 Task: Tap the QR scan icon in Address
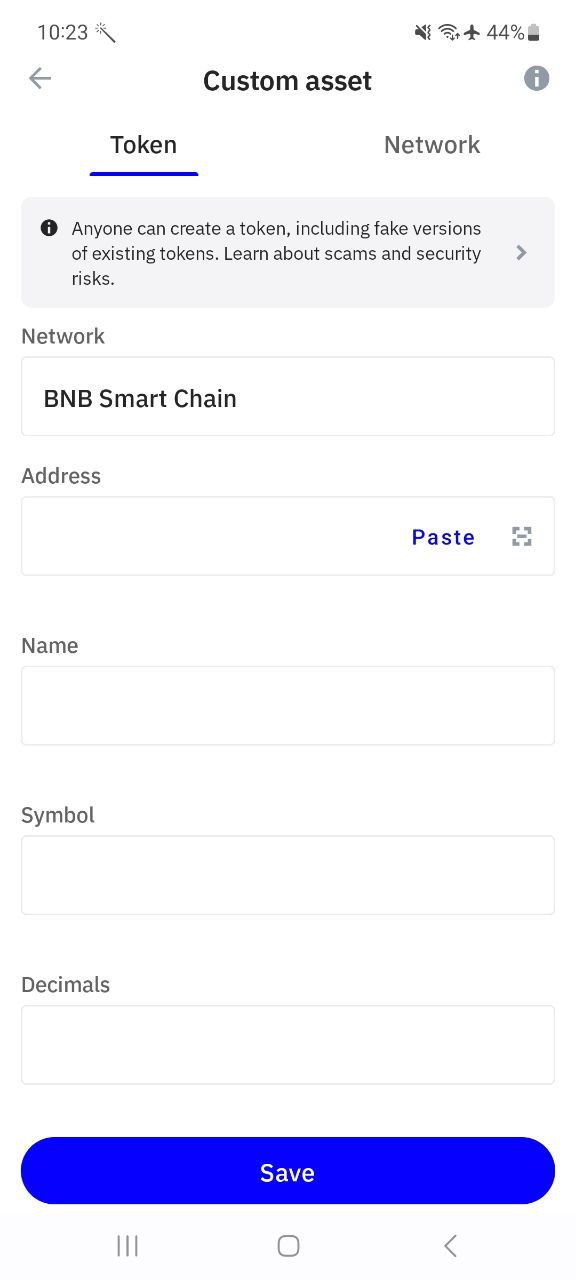[x=522, y=537]
